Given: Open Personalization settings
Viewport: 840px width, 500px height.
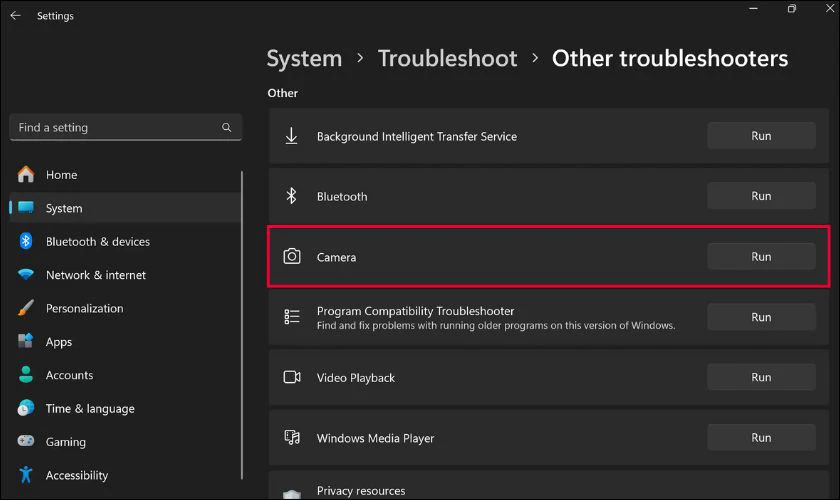Looking at the screenshot, I should tap(125, 308).
